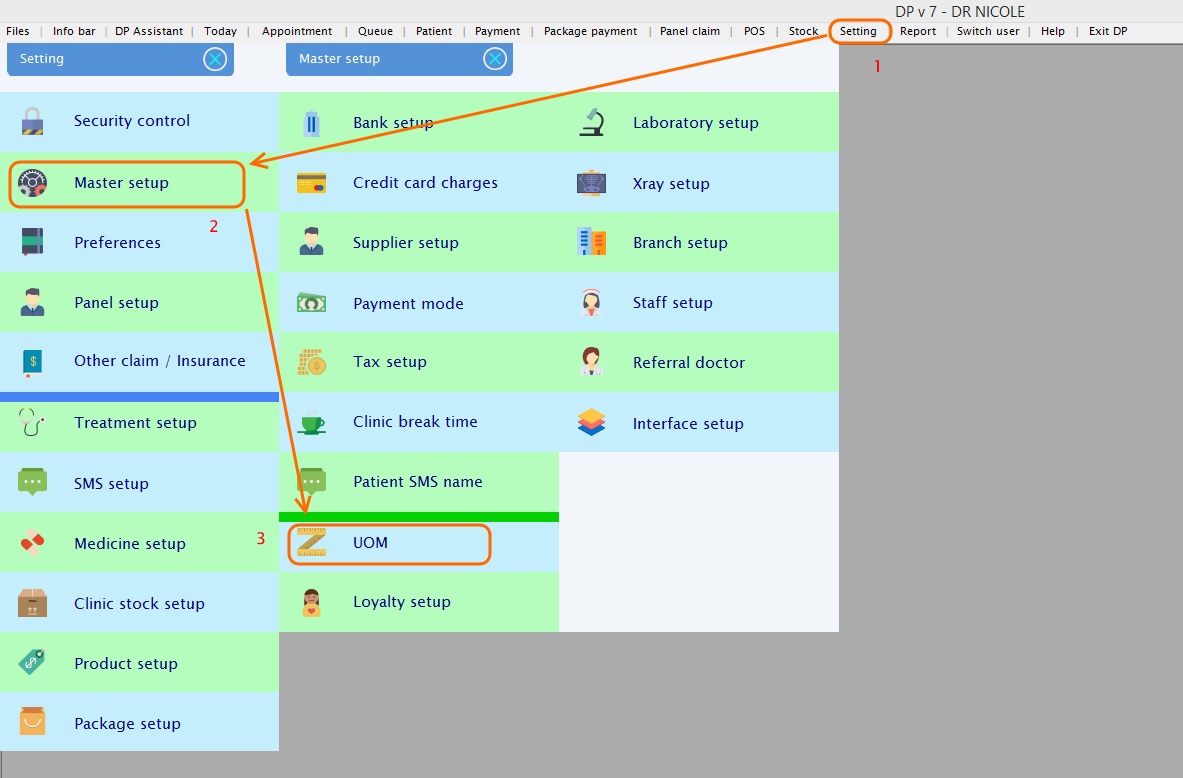The width and height of the screenshot is (1183, 778).
Task: Click the UOM ruler icon
Action: 311,543
